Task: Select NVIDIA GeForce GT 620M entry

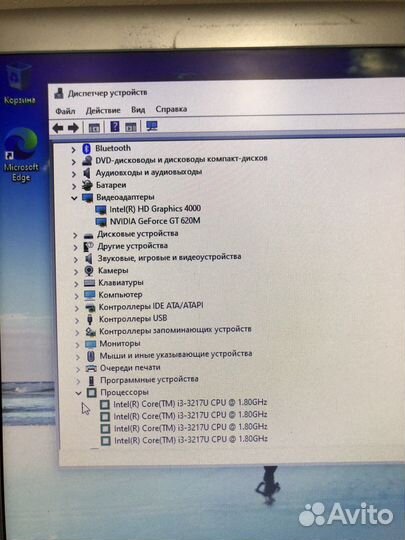Action: pos(155,221)
